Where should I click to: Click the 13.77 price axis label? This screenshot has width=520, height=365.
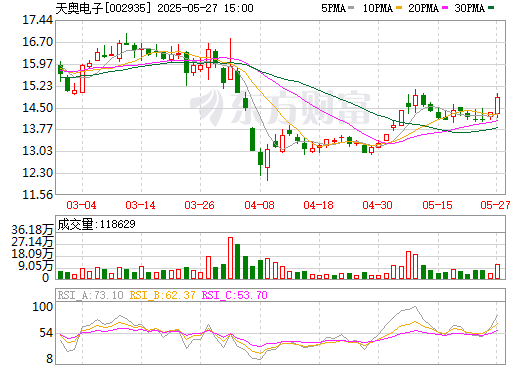37,129
